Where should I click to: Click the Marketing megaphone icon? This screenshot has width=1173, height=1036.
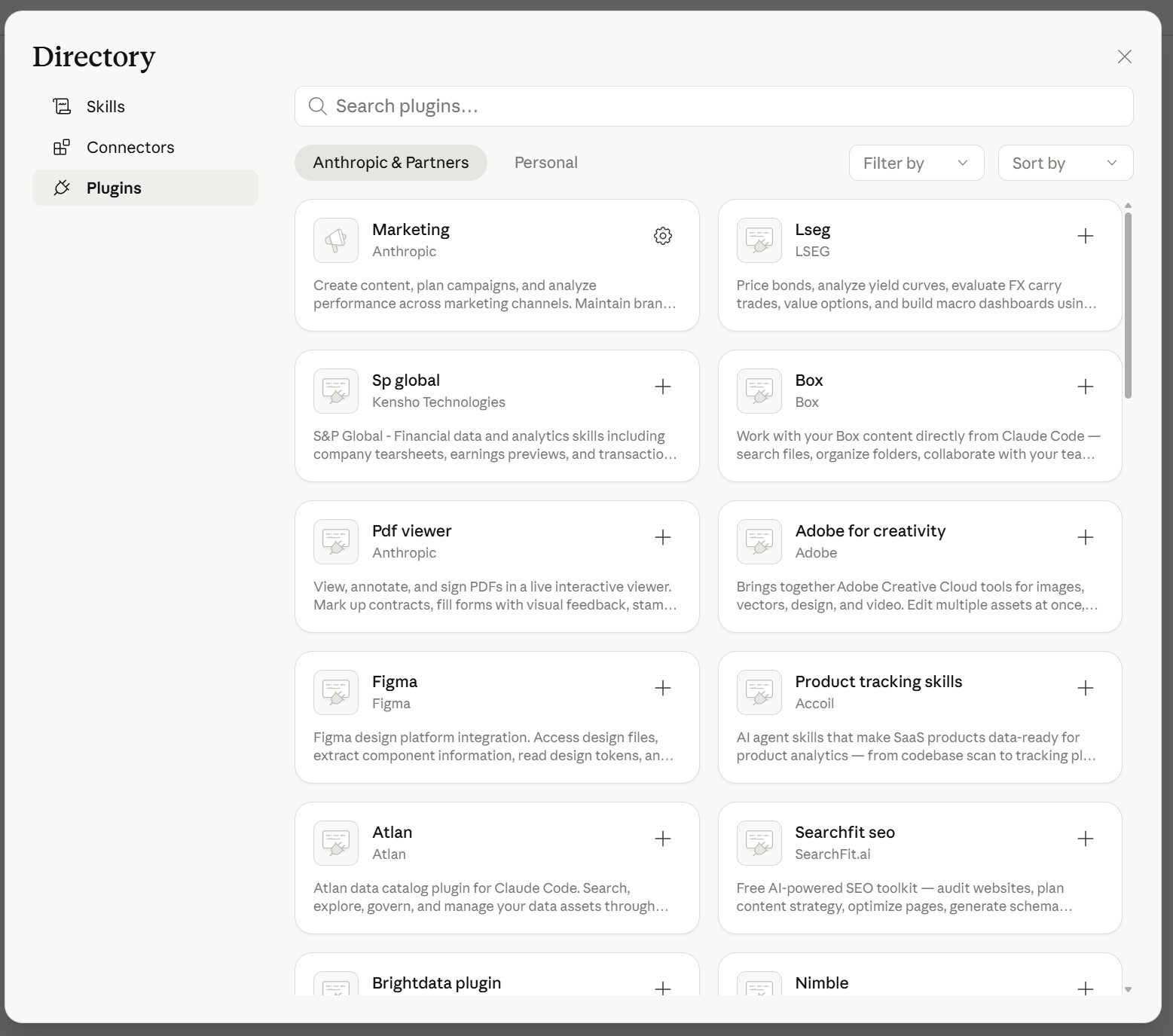pos(336,240)
